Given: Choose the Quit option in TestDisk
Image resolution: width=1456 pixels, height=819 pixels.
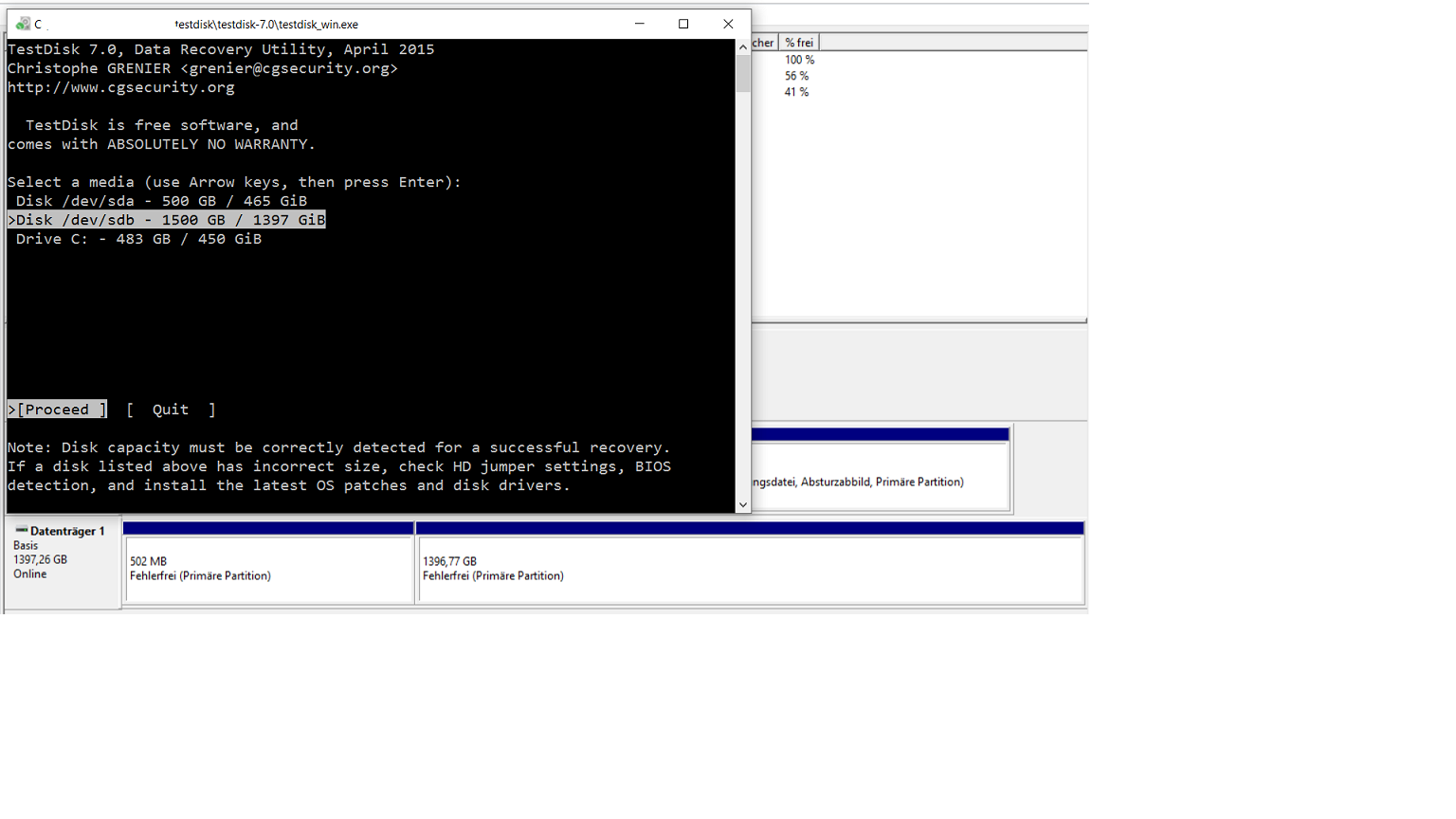Looking at the screenshot, I should 171,409.
